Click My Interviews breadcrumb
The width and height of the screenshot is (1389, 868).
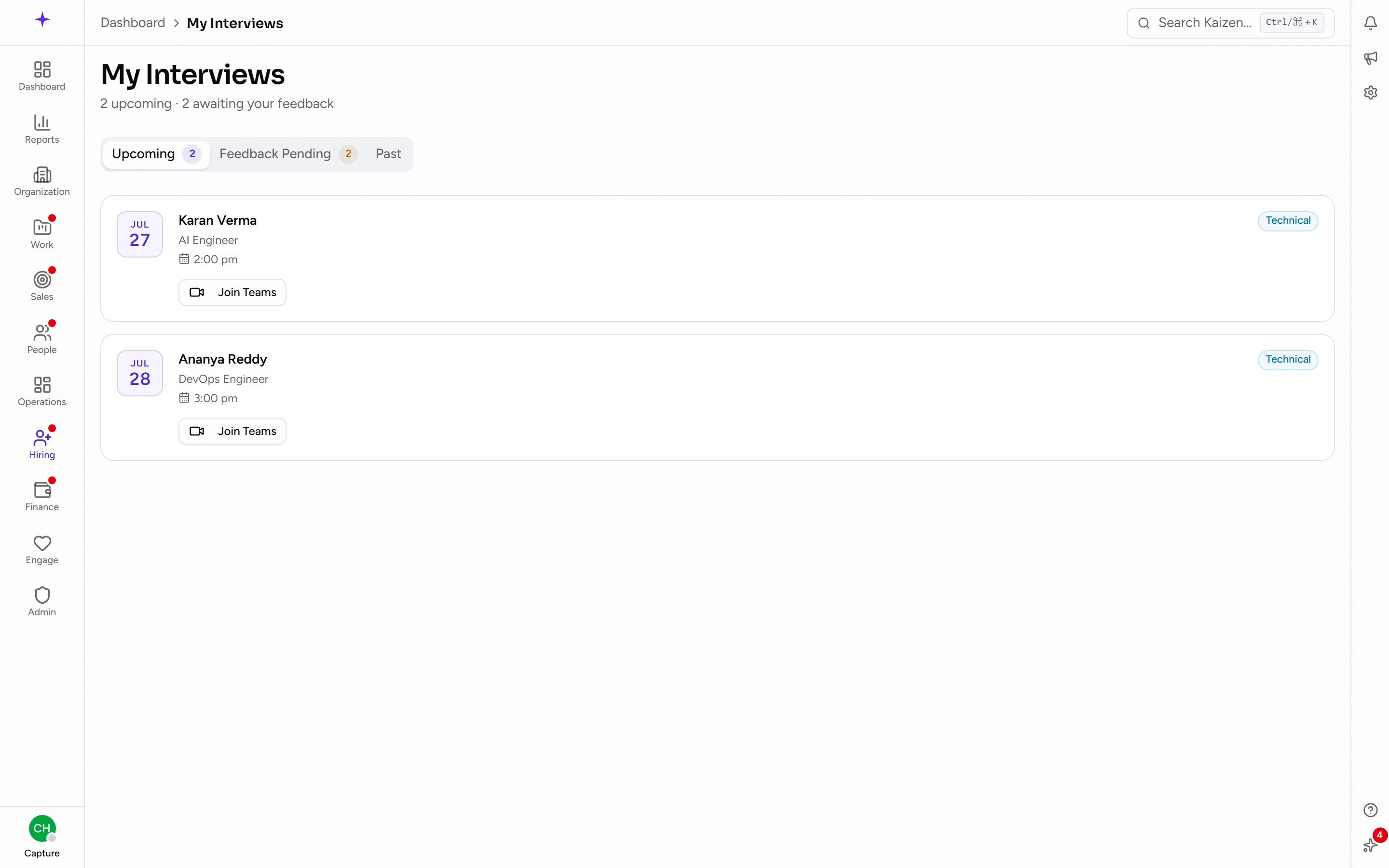235,23
